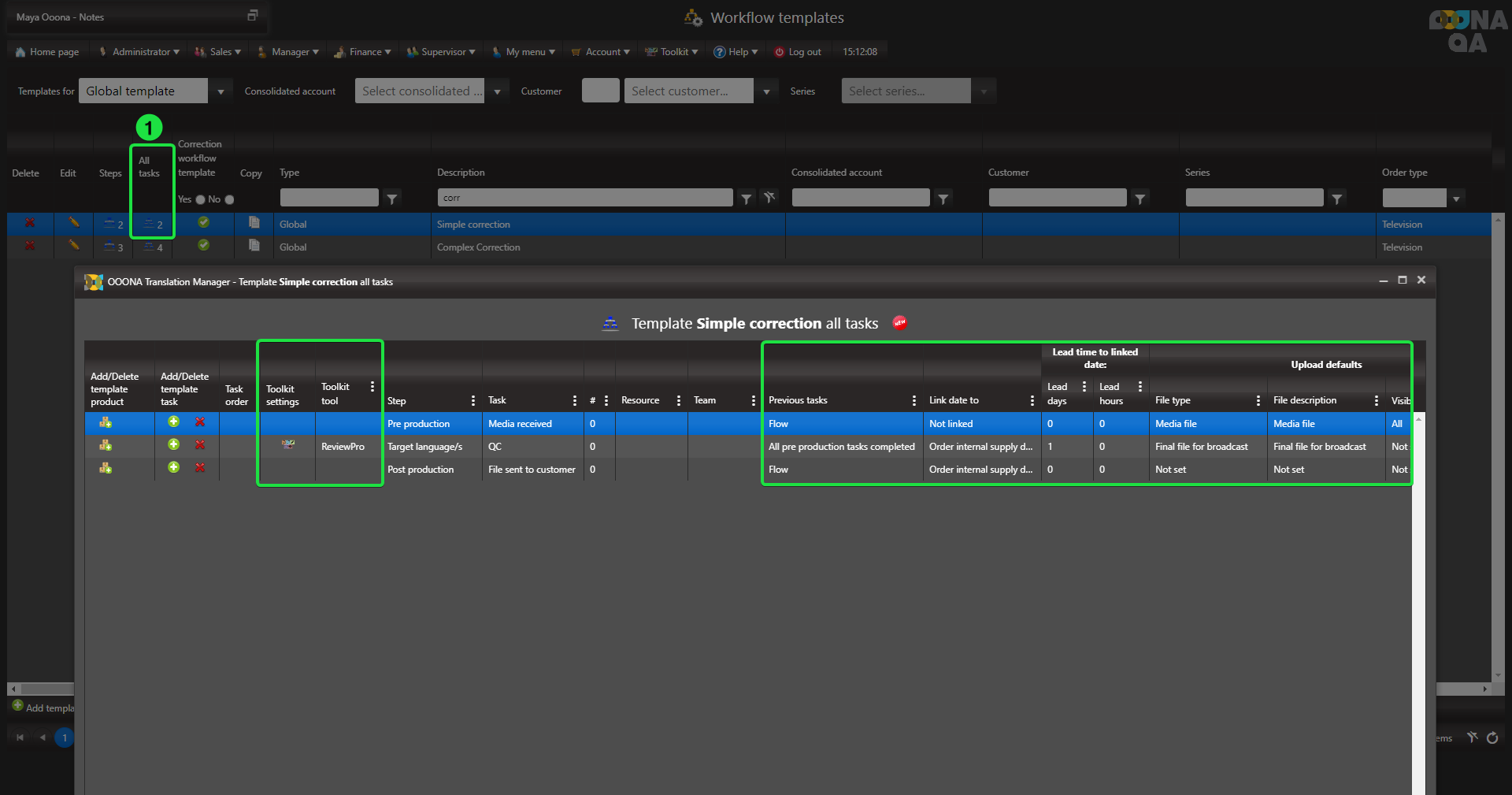Screen dimensions: 1512x795
Task: Open the Administrator menu
Action: pyautogui.click(x=140, y=52)
